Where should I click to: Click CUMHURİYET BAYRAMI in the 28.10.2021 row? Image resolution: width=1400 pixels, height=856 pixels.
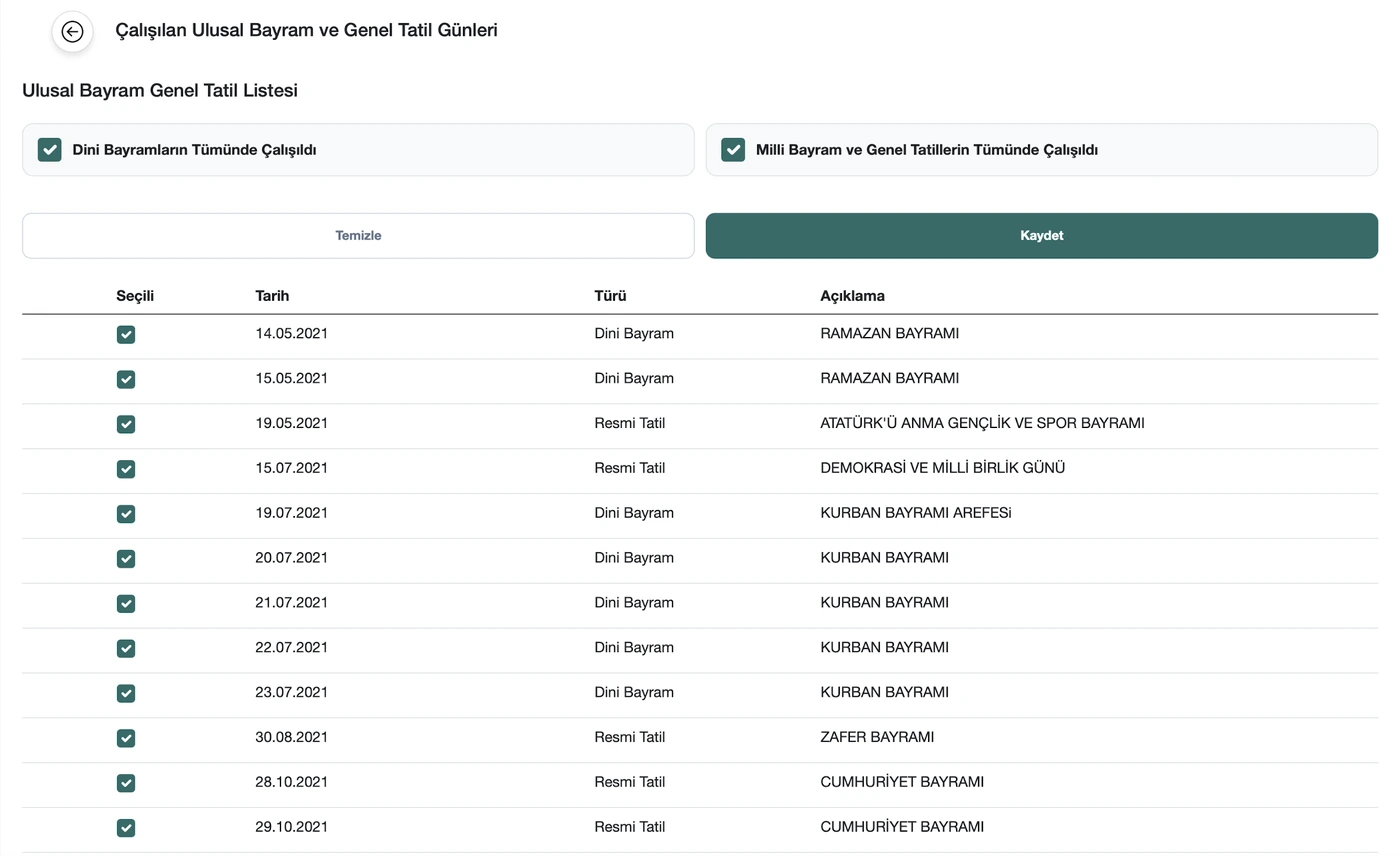click(x=902, y=782)
